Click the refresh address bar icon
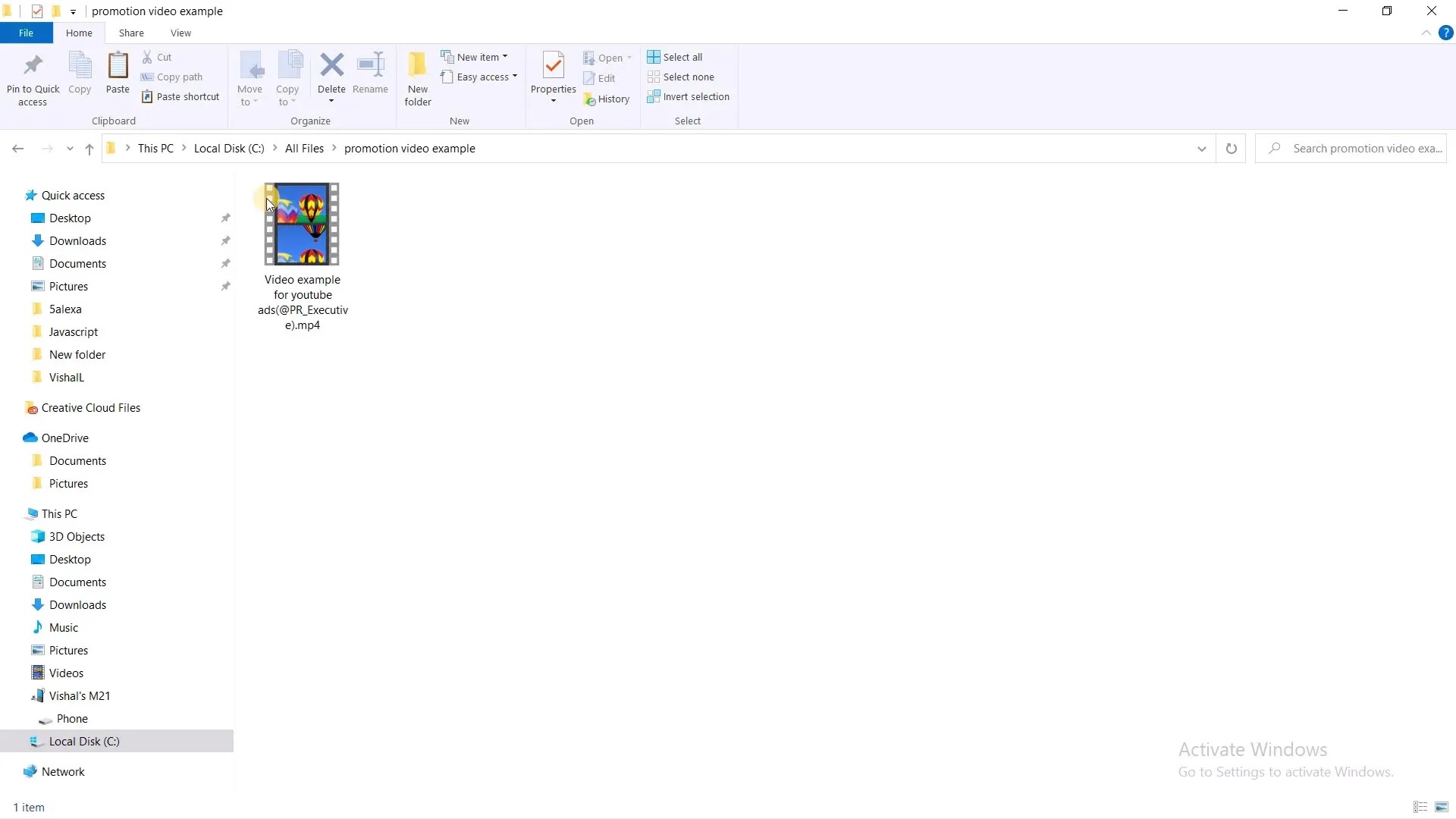This screenshot has height=819, width=1456. (x=1231, y=149)
